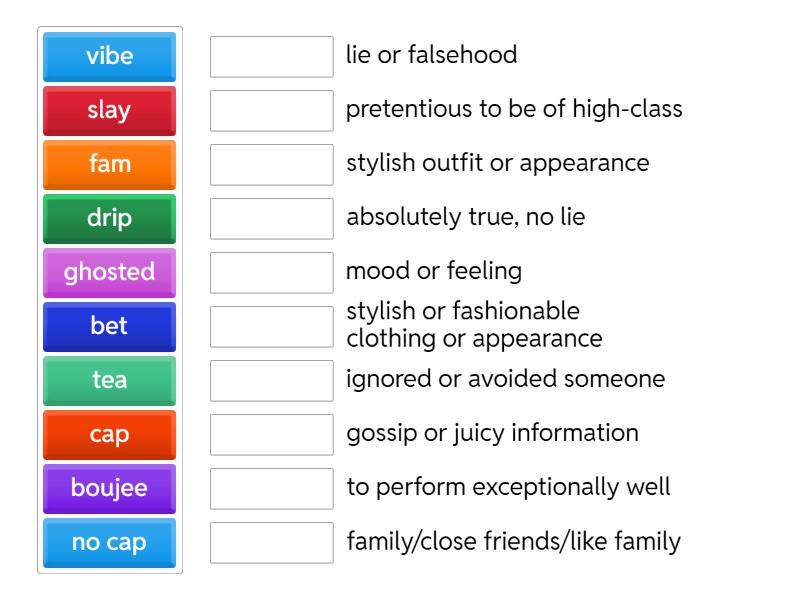Click the answer box beside 'ignored or avoided someone'
Screen dimensions: 800x600
point(271,379)
